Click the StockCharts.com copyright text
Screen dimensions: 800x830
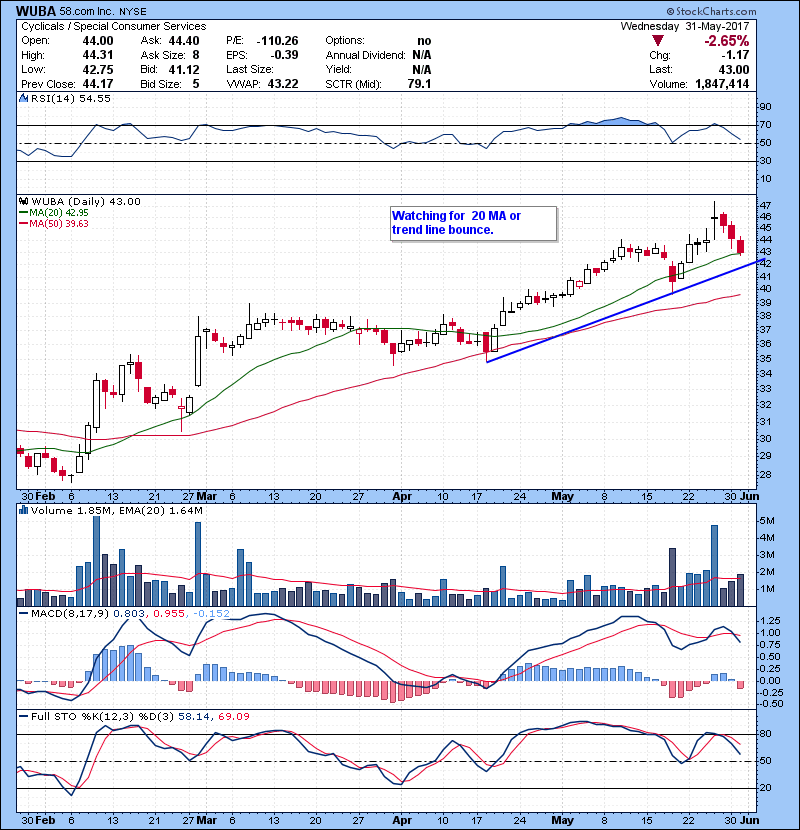(711, 11)
